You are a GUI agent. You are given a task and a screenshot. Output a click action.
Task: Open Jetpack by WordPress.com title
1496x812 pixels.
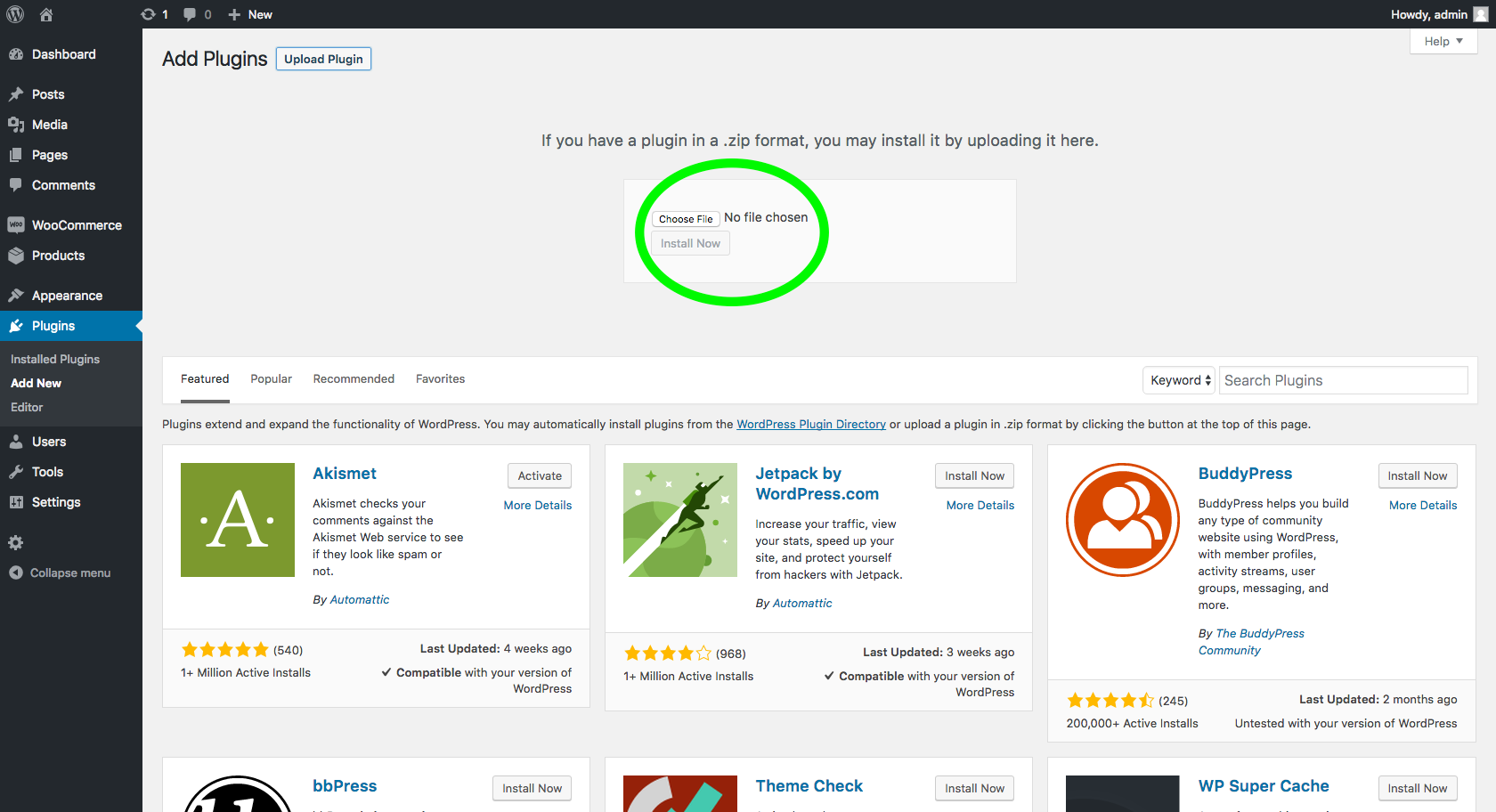(817, 483)
